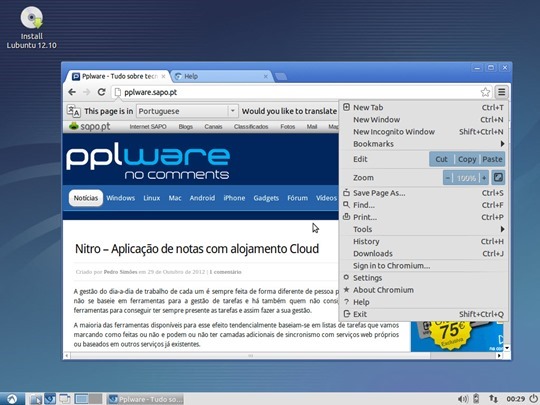Open the Install Lubuntu 12.10 desktop icon

31,28
